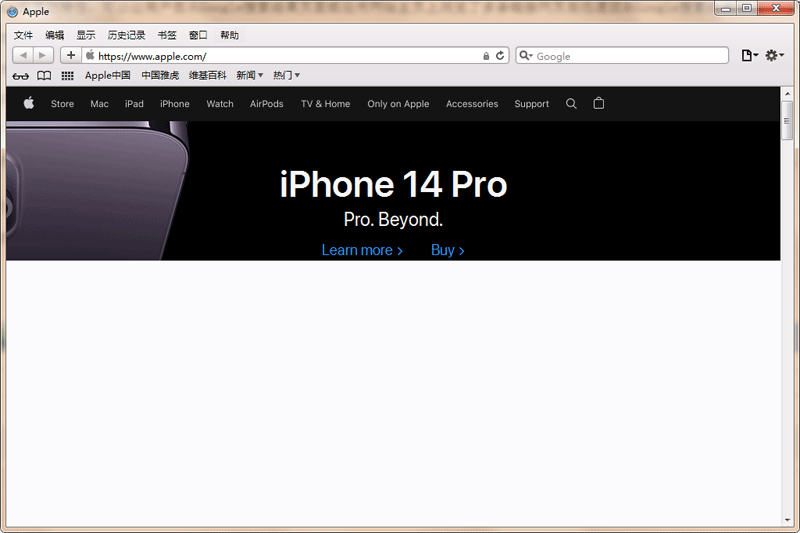800x533 pixels.
Task: Open the Reading List glasses icon
Action: point(20,75)
